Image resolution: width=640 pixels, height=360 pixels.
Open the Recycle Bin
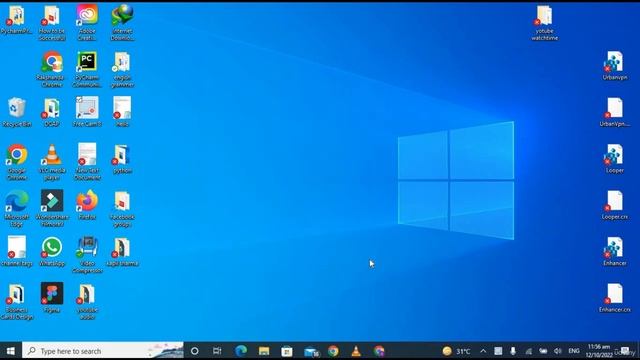pyautogui.click(x=17, y=112)
